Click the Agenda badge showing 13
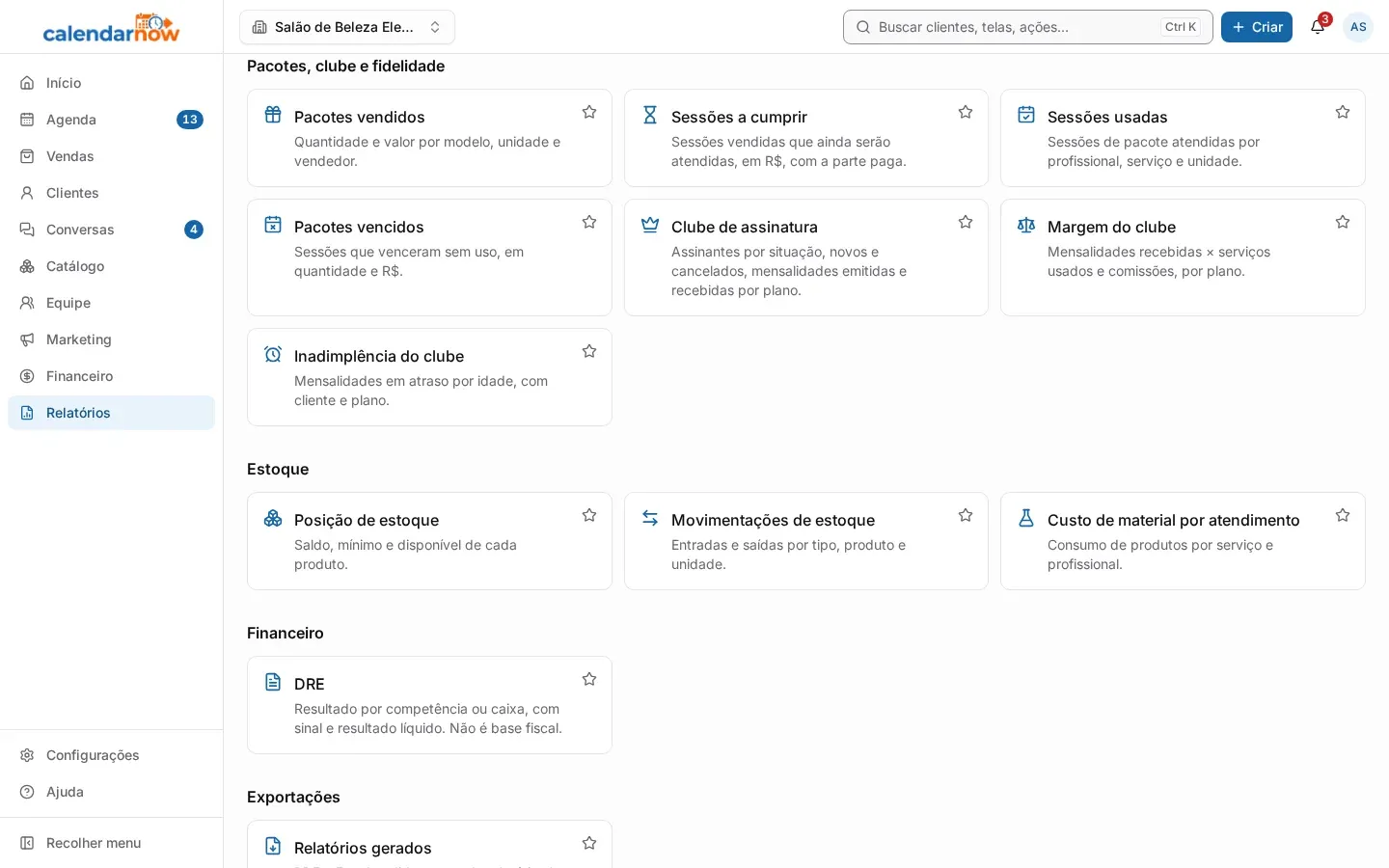Image resolution: width=1389 pixels, height=868 pixels. tap(190, 120)
